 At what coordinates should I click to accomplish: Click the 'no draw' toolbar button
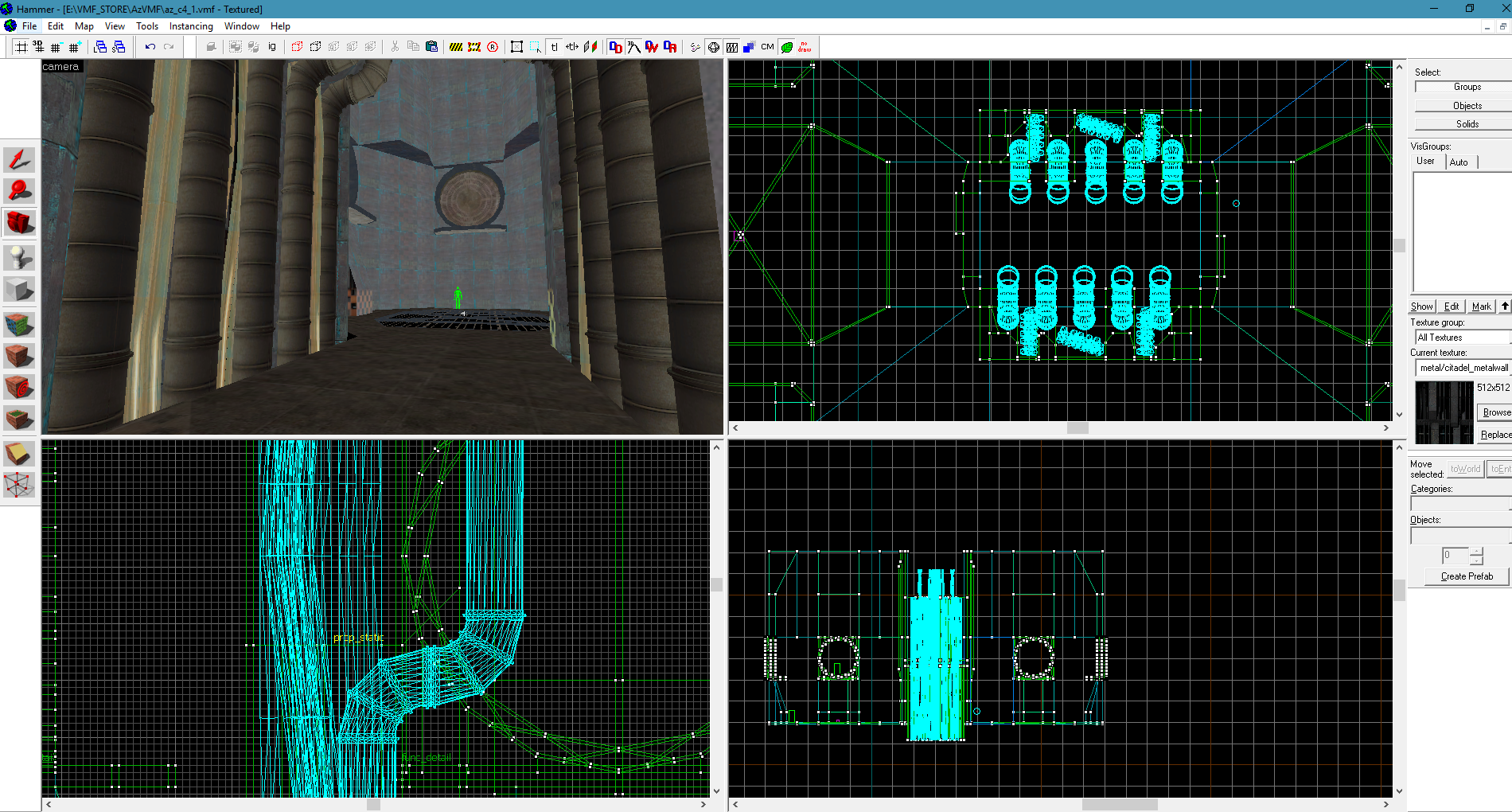pyautogui.click(x=805, y=47)
